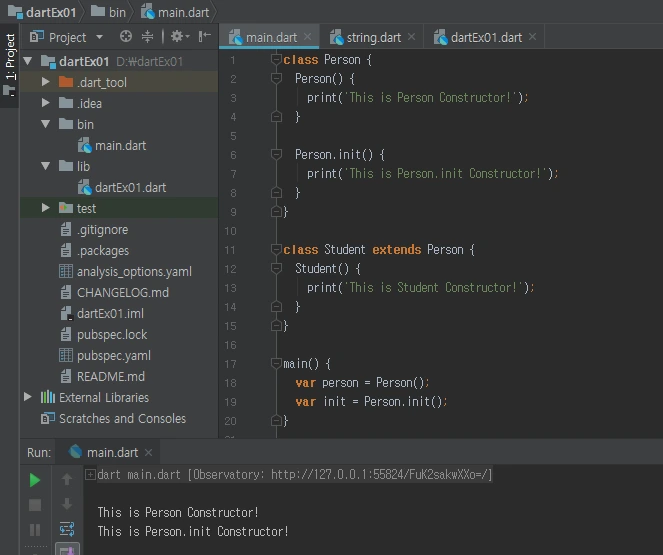Screen dimensions: 663x555
Task: Close the main.dart editor tab
Action: coord(308,37)
